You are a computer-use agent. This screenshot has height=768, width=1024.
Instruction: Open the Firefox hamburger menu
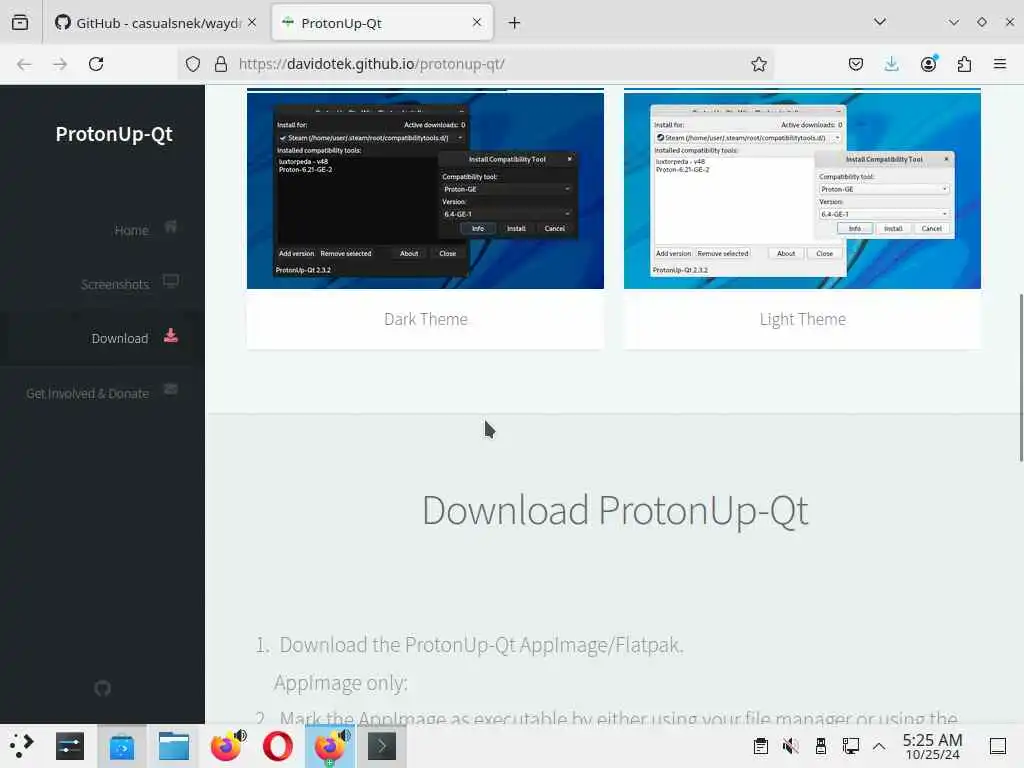[1000, 64]
